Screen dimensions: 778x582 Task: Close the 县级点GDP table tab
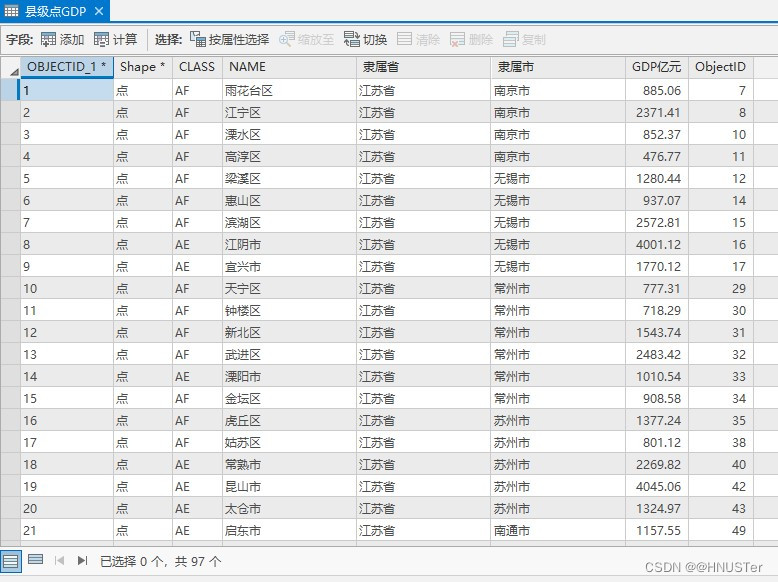tap(99, 11)
